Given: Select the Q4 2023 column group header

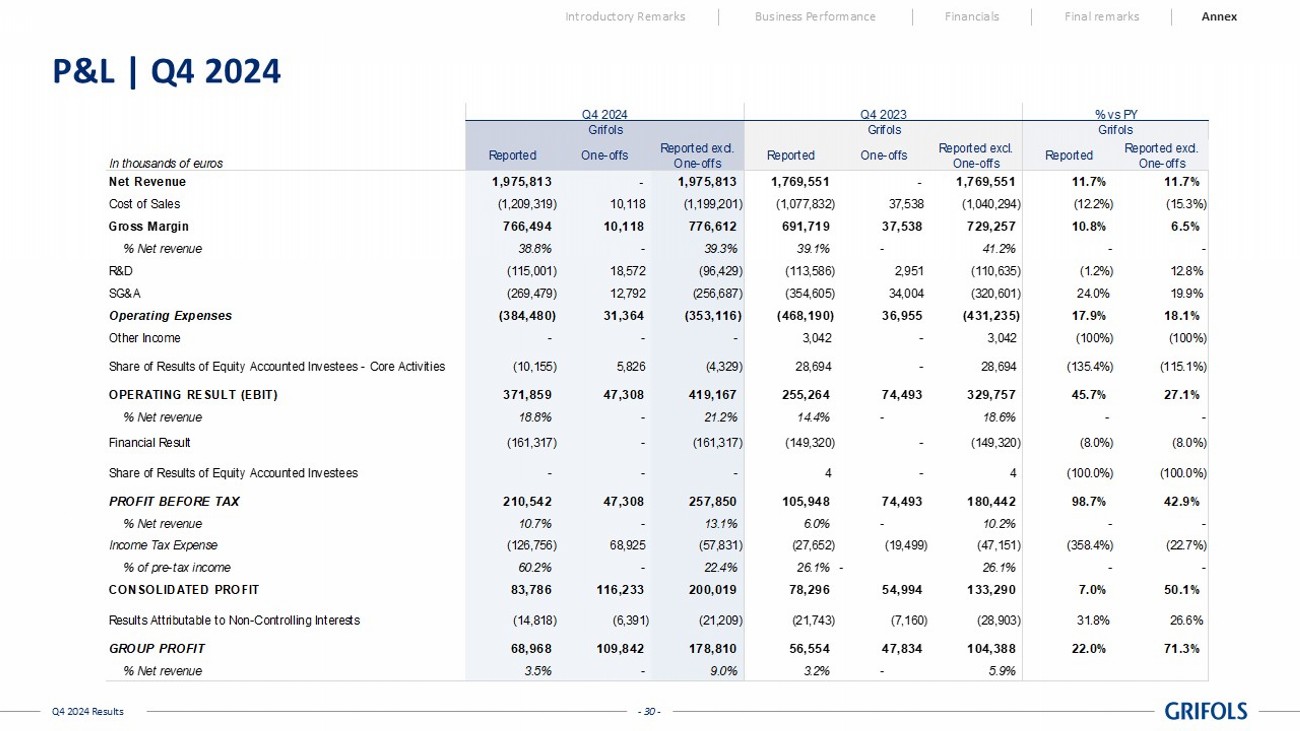Looking at the screenshot, I should point(883,115).
